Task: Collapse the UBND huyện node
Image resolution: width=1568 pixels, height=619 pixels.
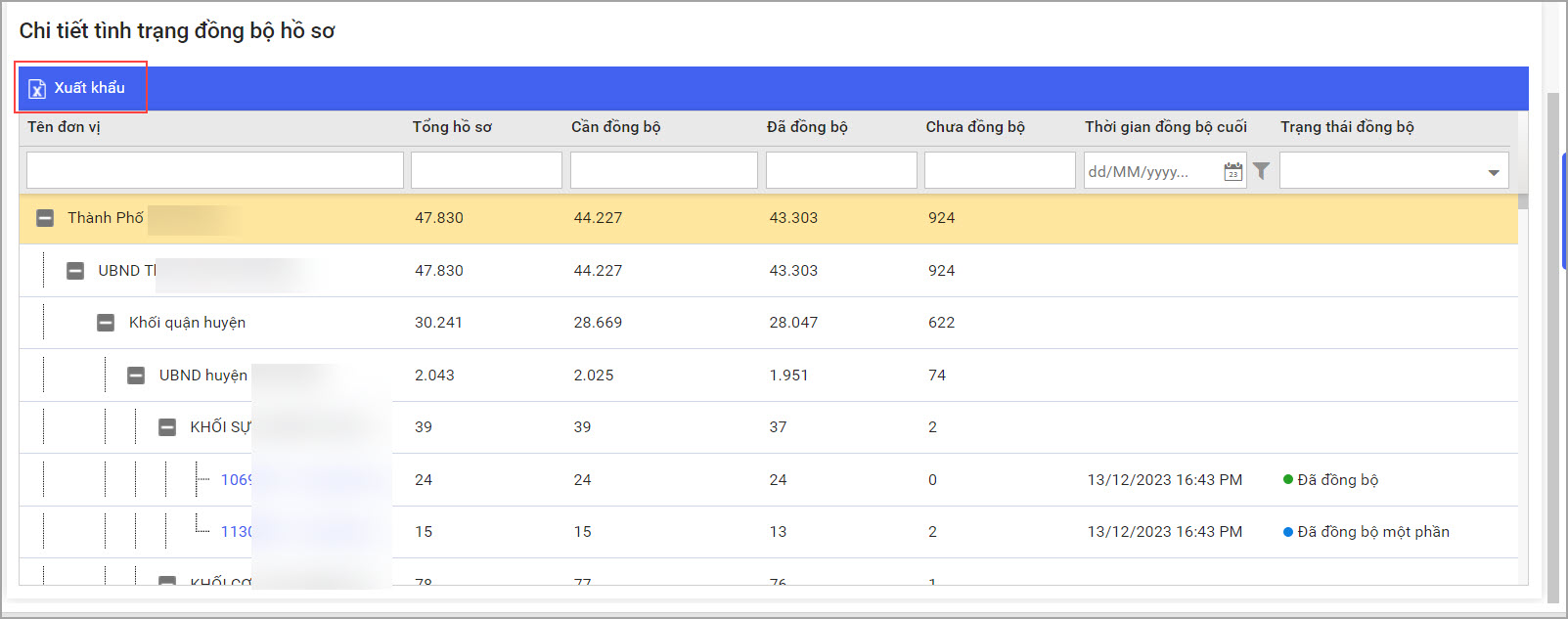Action: coord(136,376)
